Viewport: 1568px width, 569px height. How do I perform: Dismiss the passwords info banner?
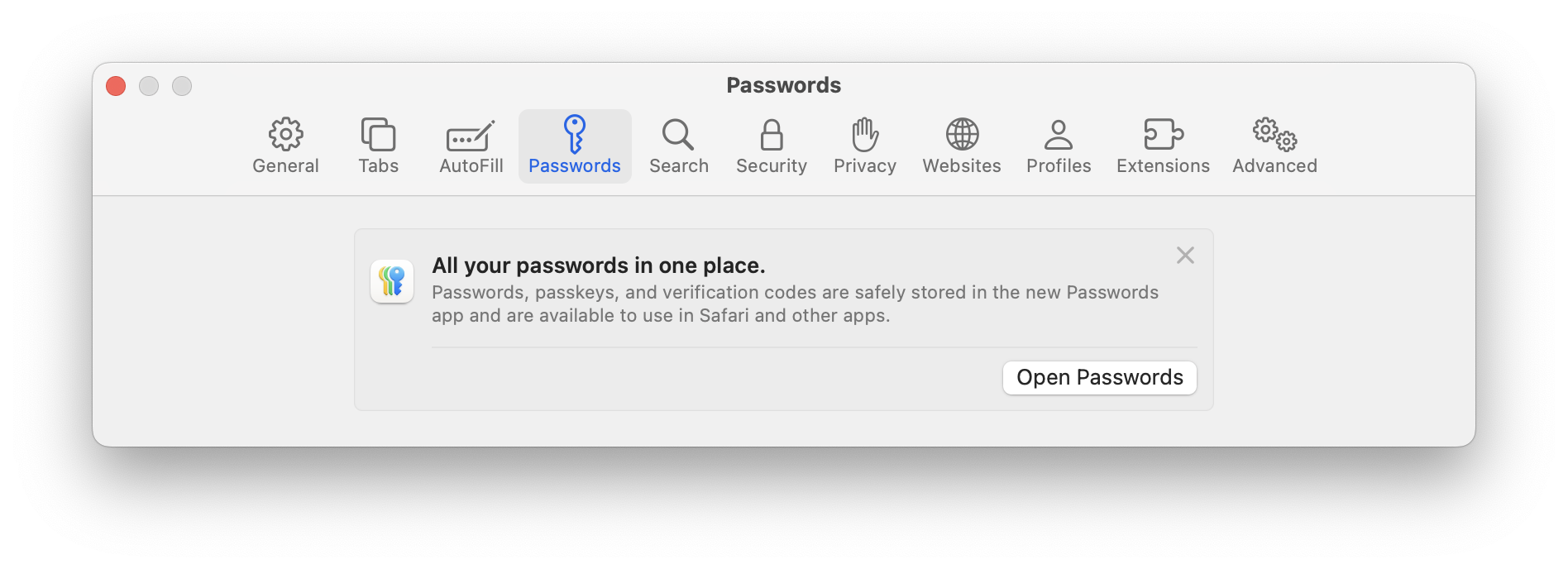pos(1185,256)
